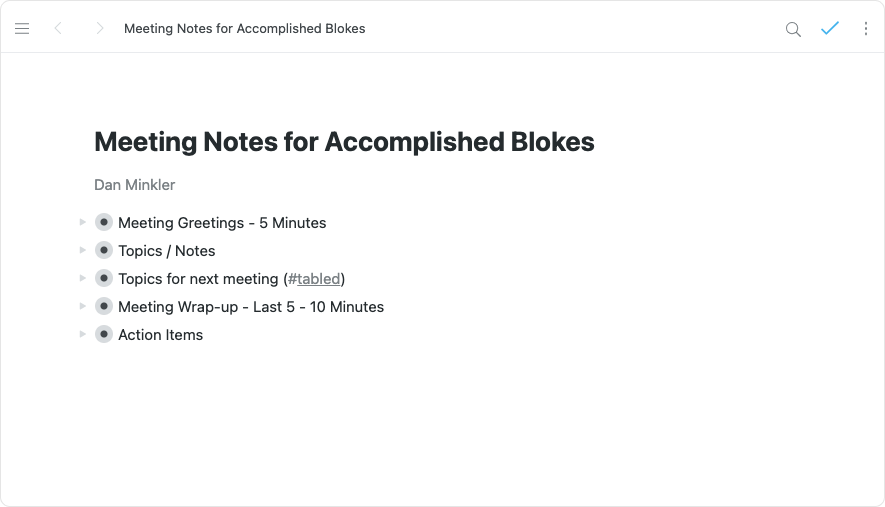This screenshot has width=885, height=507.
Task: Open the hamburger sidebar menu
Action: point(22,29)
